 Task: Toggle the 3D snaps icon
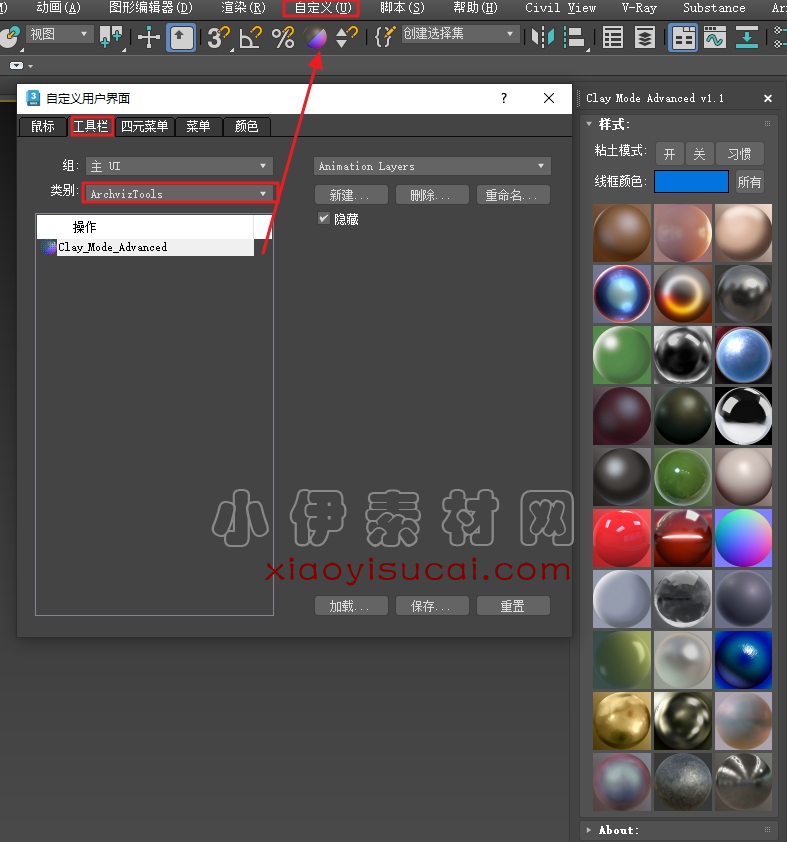(x=217, y=38)
